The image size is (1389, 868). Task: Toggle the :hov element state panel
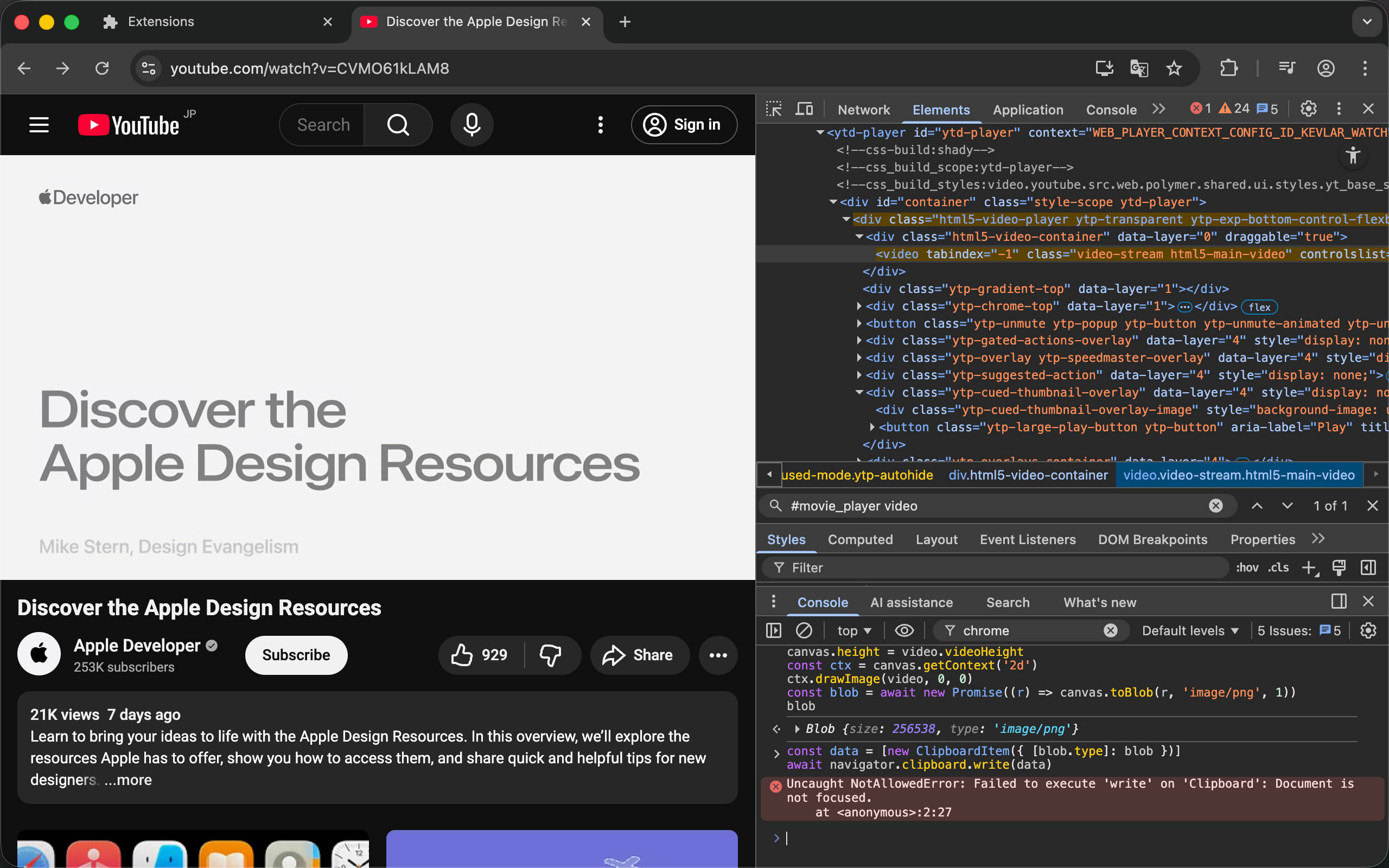[1247, 568]
